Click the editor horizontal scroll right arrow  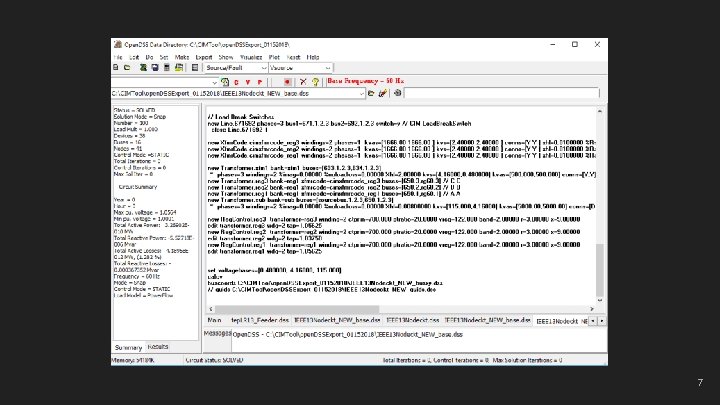pyautogui.click(x=592, y=309)
